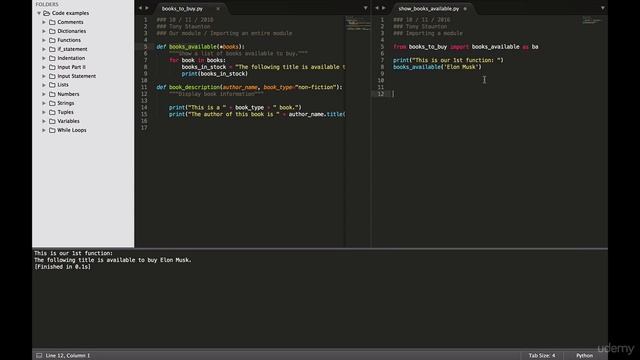Expand the Functions folder arrow

click(44, 40)
